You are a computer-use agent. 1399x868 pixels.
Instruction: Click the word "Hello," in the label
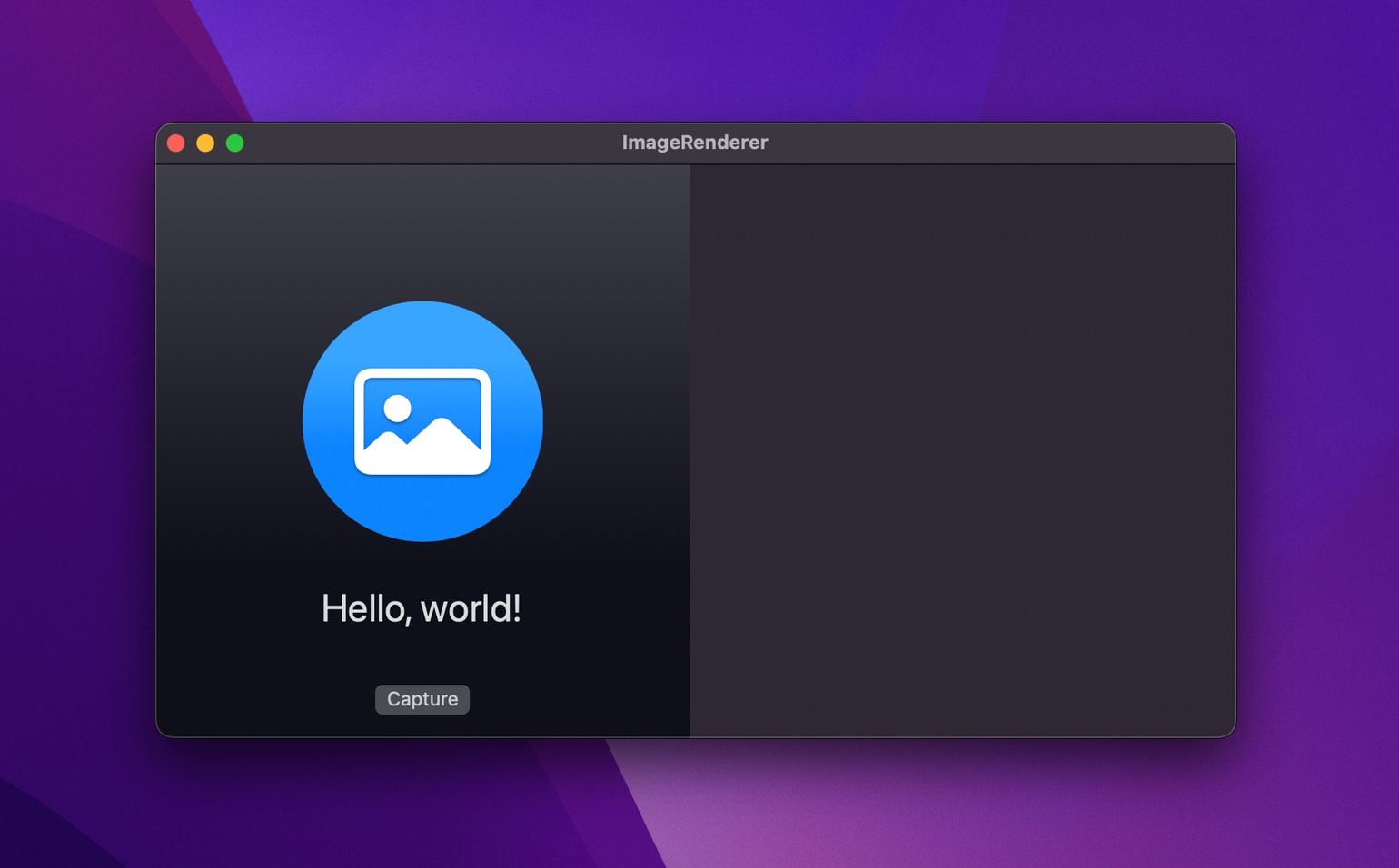365,608
